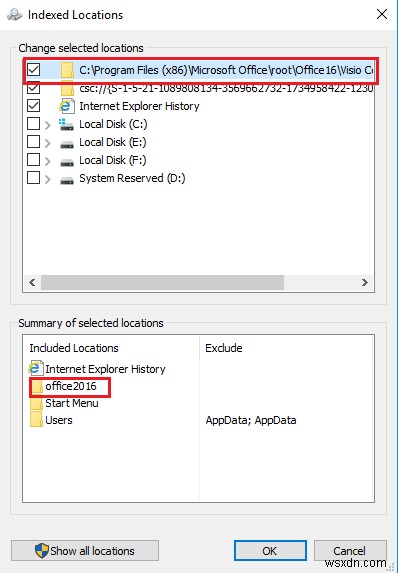Uncheck the Visio Content folder checkbox
The image size is (398, 573).
34,69
